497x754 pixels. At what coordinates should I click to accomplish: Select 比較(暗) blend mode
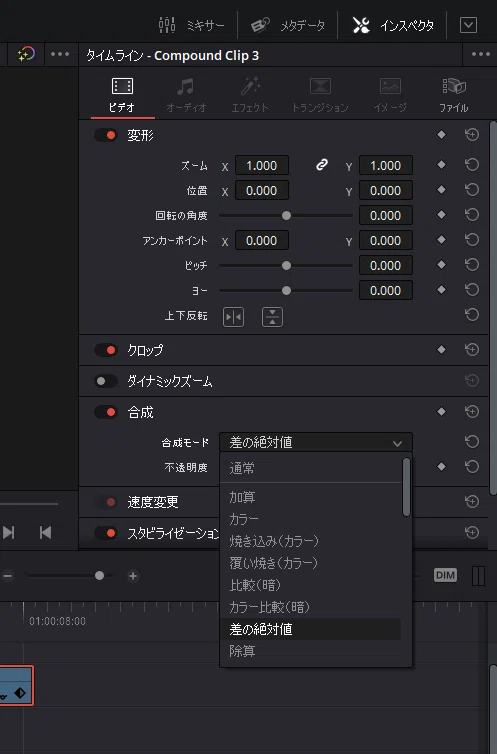coord(311,585)
